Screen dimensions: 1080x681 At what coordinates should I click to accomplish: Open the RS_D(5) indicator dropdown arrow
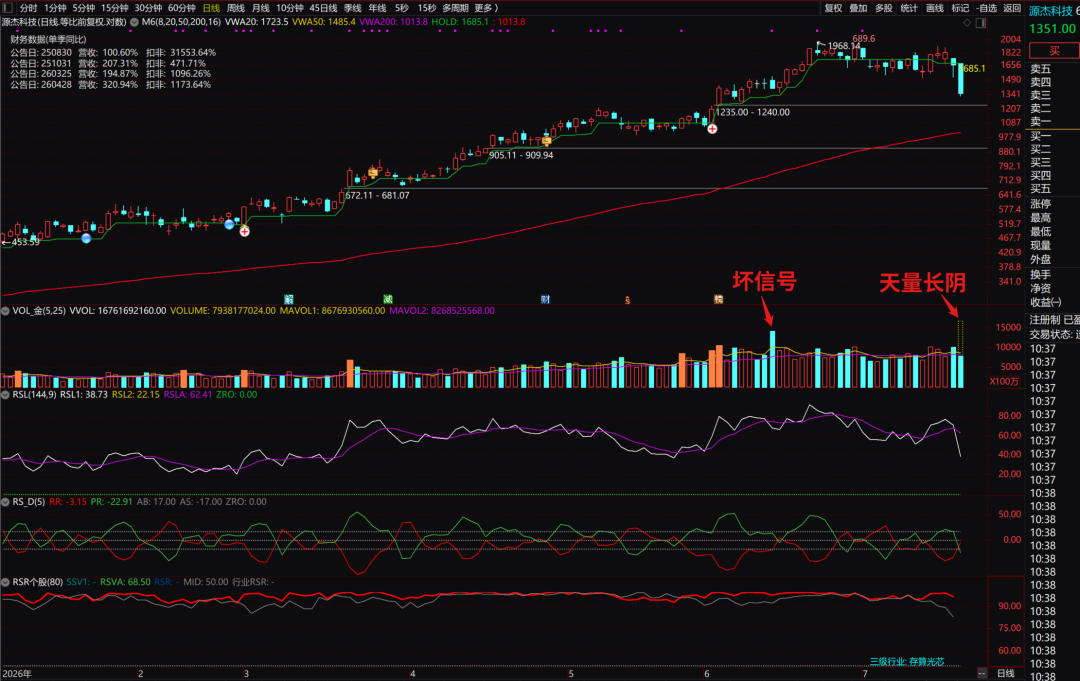6,501
